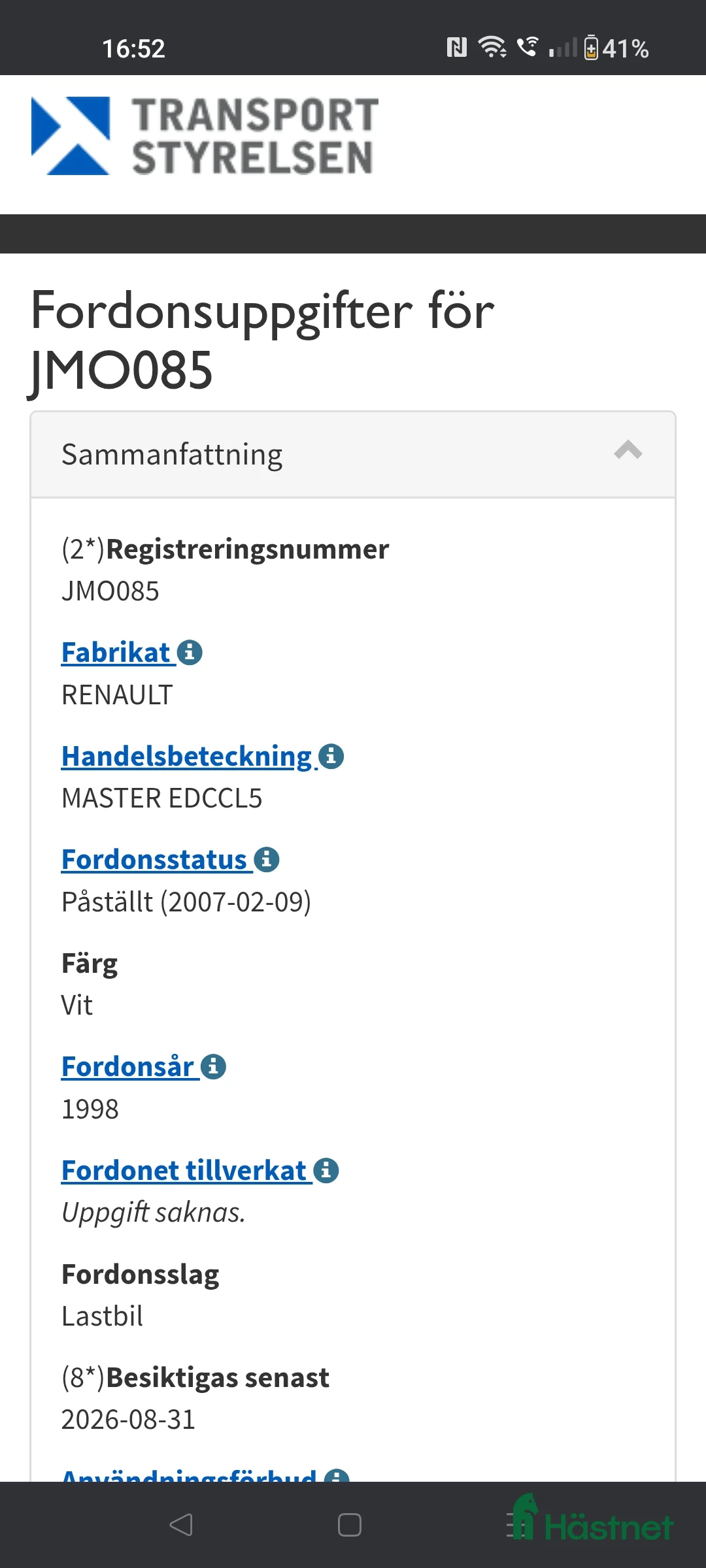Expand details via the Sammanfattning header chevron
Viewport: 706px width, 1568px height.
629,451
